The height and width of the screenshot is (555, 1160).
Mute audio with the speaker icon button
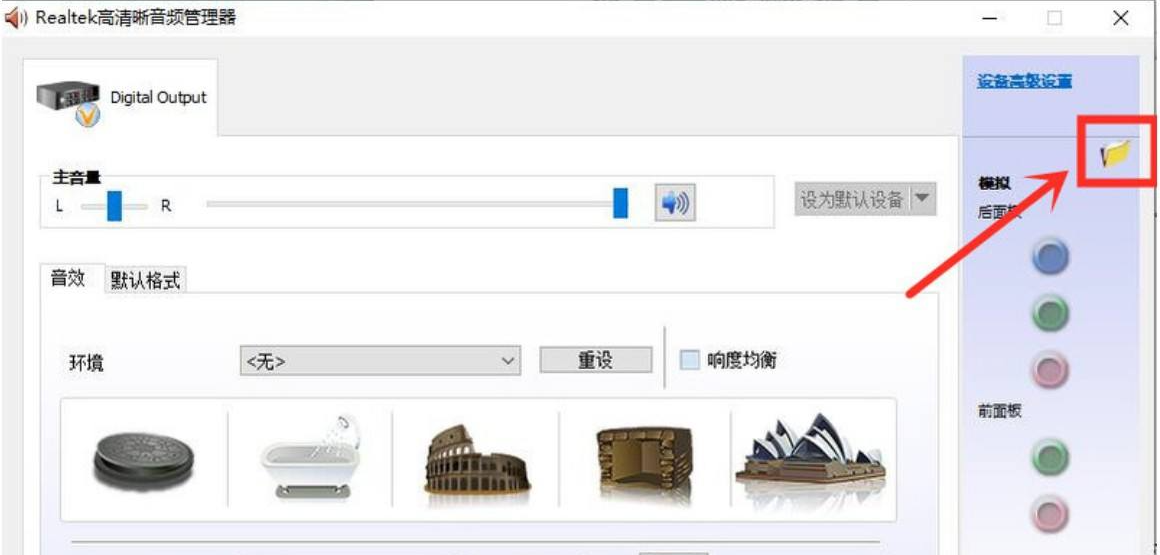click(x=675, y=202)
